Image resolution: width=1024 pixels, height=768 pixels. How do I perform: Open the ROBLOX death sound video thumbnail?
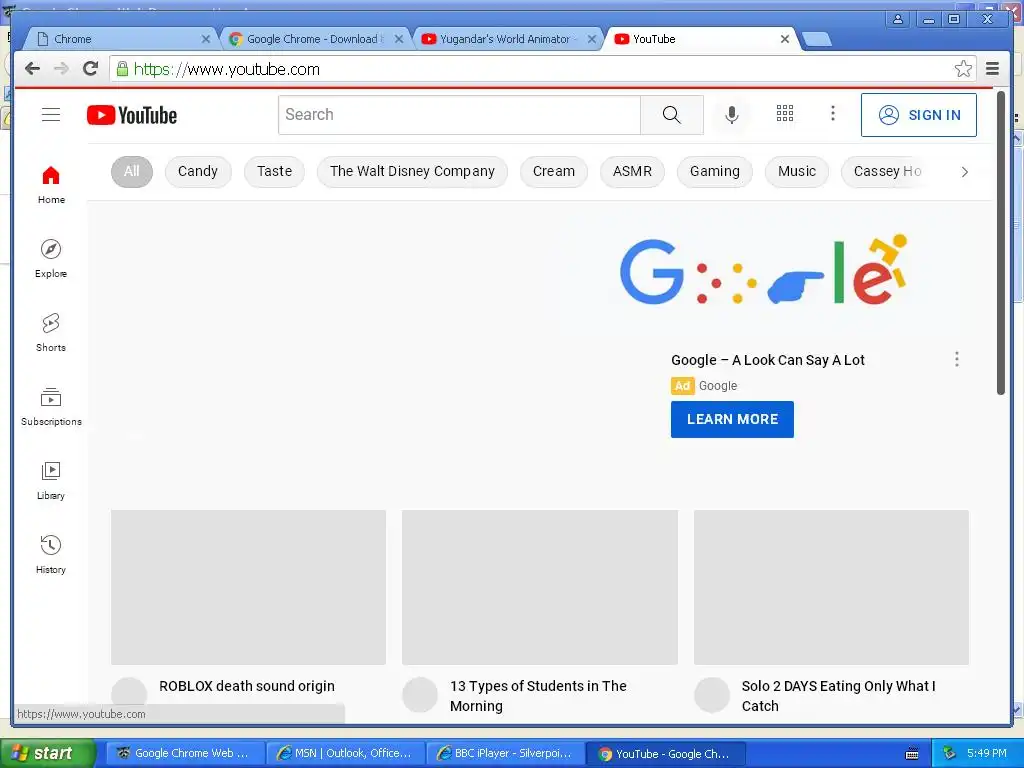248,587
